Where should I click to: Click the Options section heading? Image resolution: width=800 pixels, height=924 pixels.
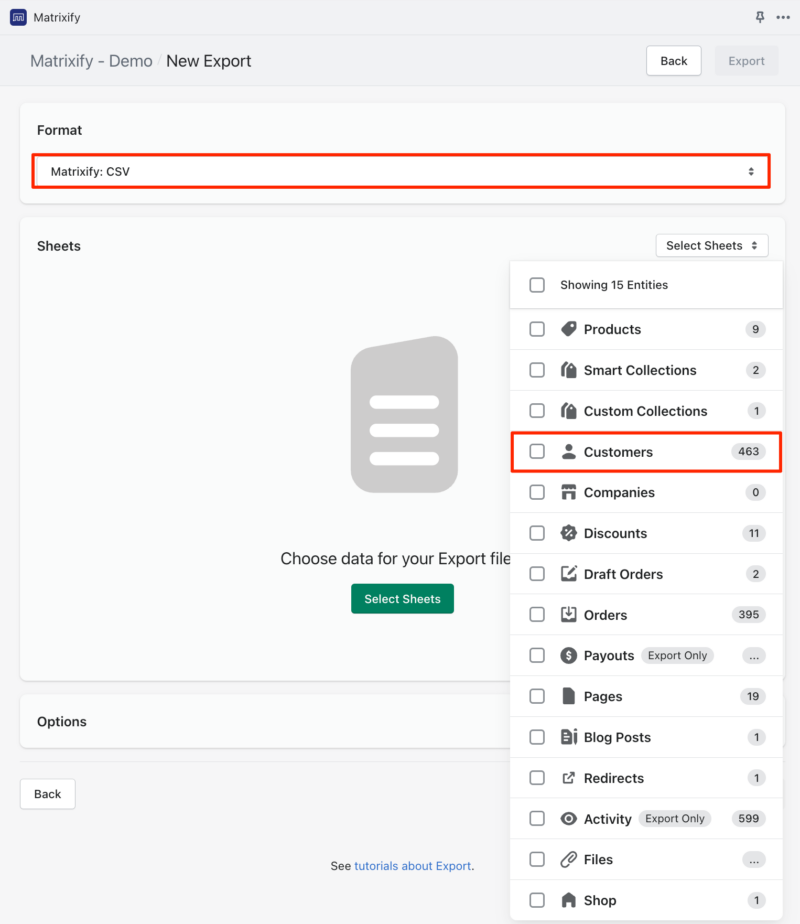coord(62,721)
